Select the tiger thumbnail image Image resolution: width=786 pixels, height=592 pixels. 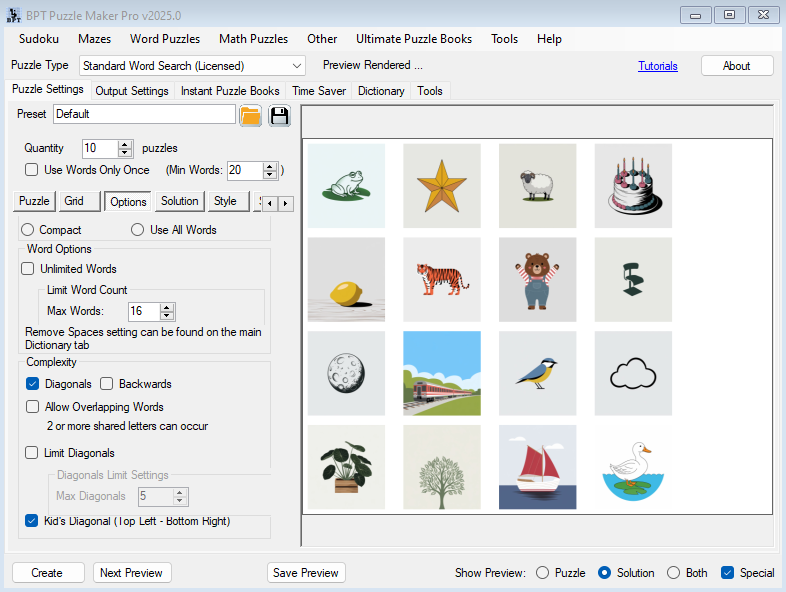click(442, 279)
